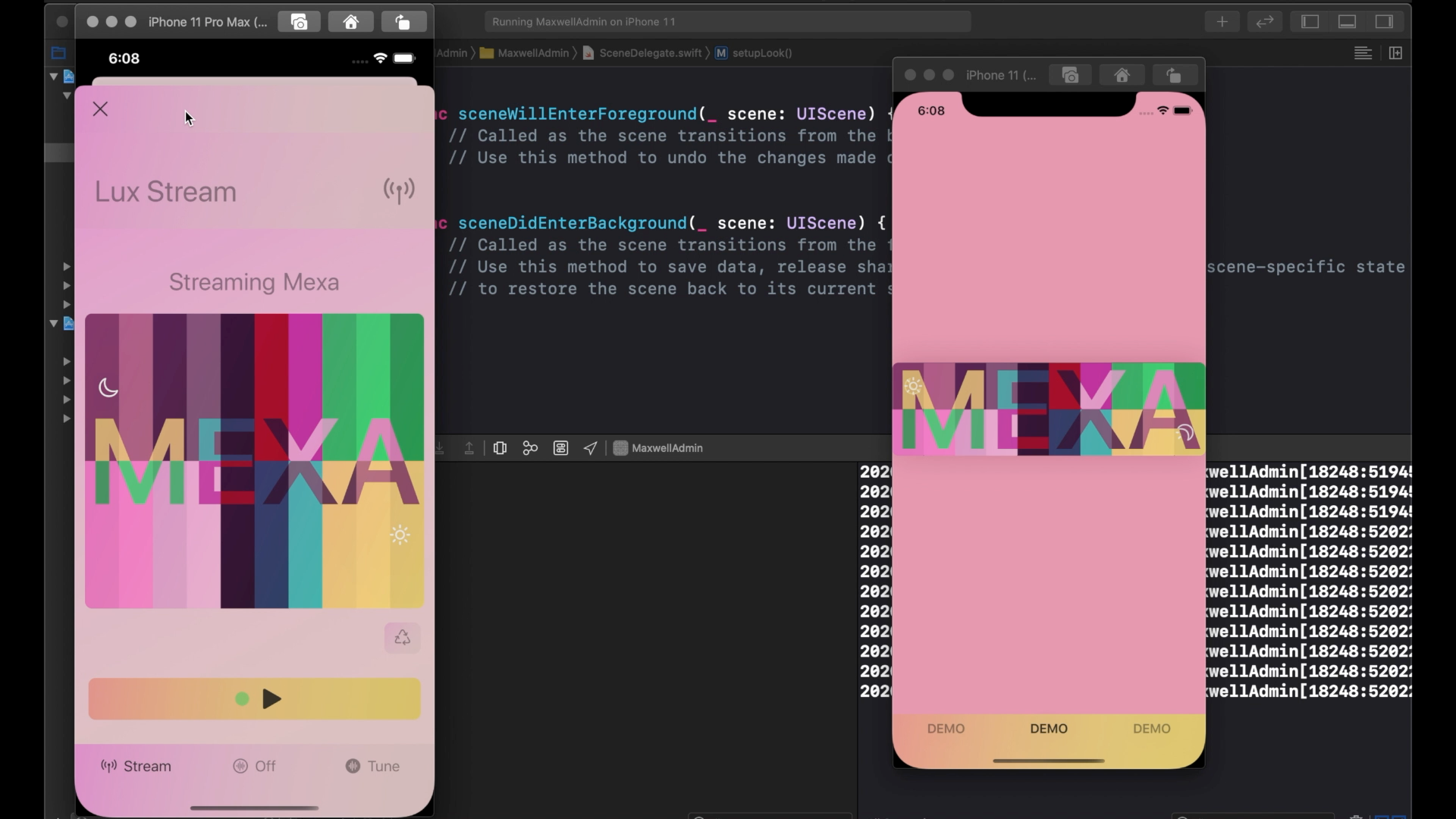Close the Lux Stream sheet with X
Image resolution: width=1456 pixels, height=819 pixels.
[x=100, y=109]
